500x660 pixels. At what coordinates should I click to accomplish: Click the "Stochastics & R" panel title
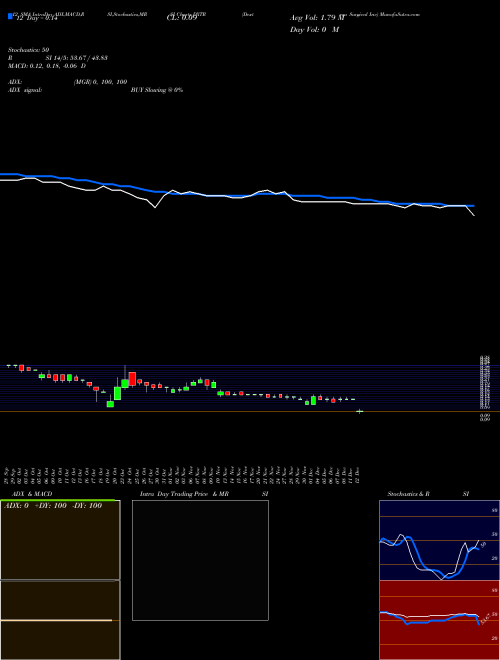click(x=408, y=494)
